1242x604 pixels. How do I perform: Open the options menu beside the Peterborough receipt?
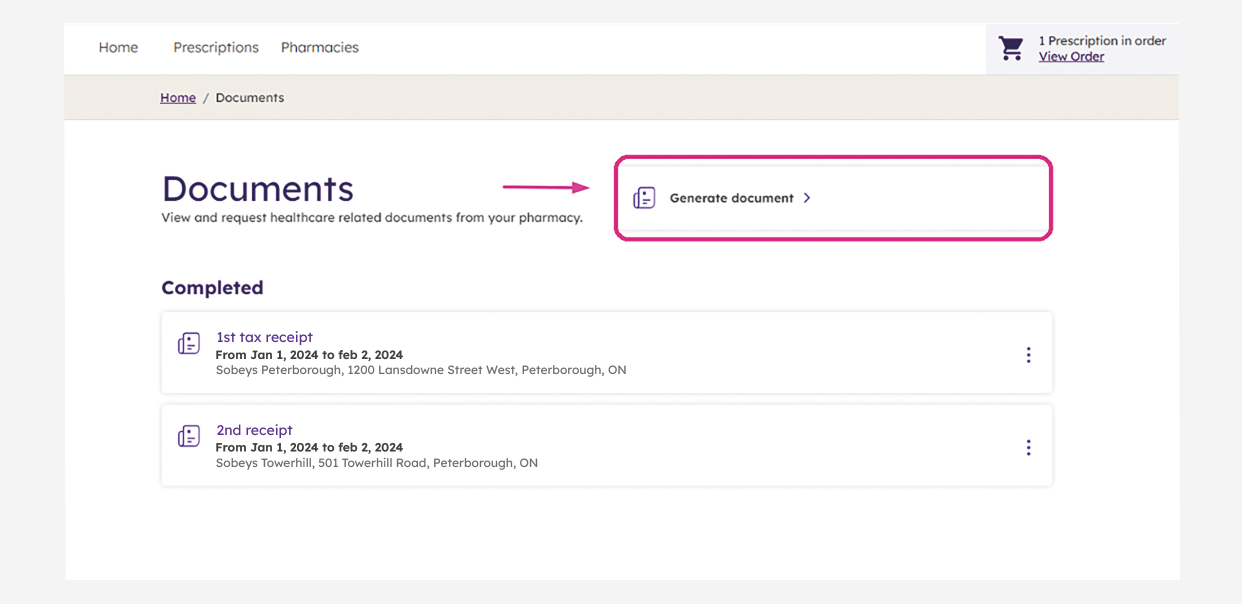pos(1028,354)
